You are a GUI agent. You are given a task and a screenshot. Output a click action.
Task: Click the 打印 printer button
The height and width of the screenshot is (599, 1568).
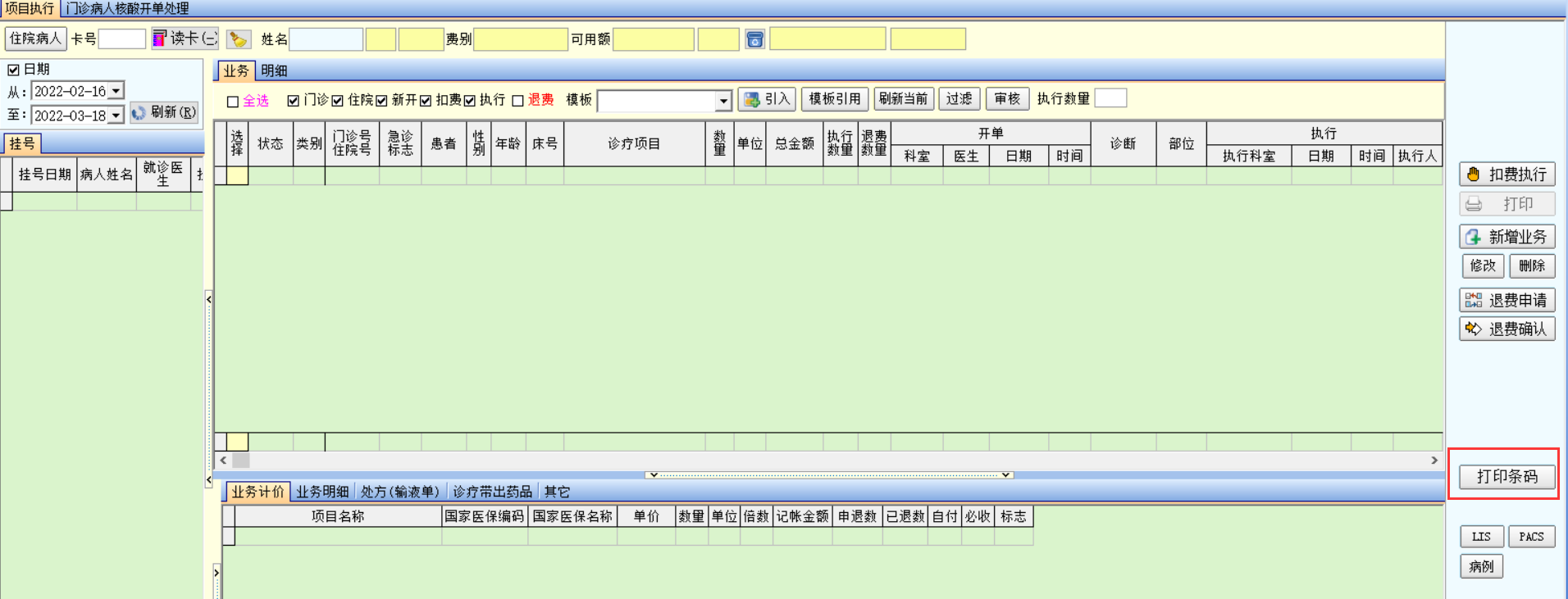1507,204
